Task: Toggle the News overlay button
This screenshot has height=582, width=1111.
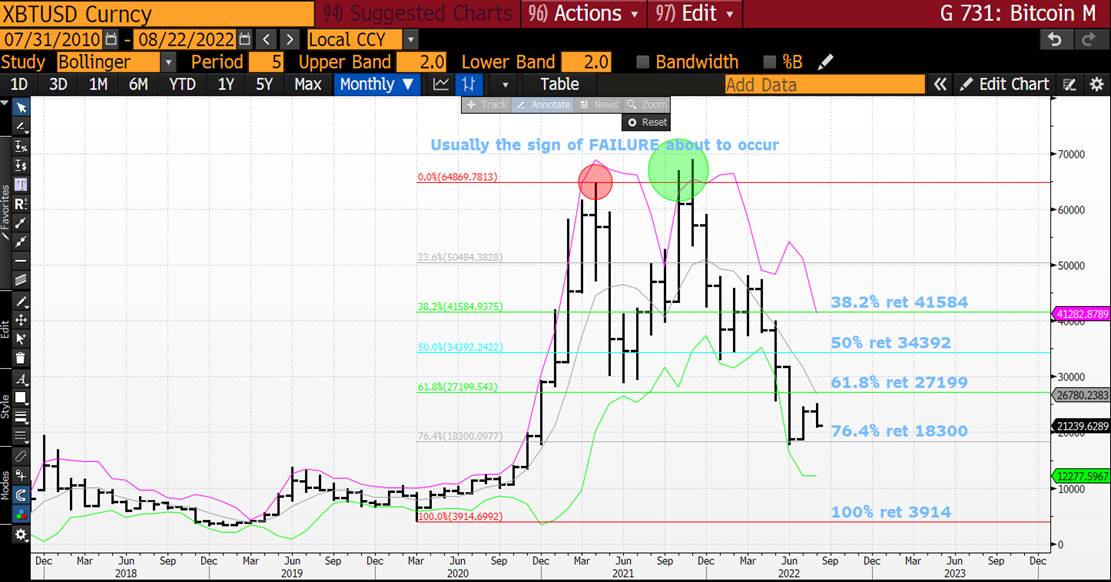Action: tap(598, 105)
